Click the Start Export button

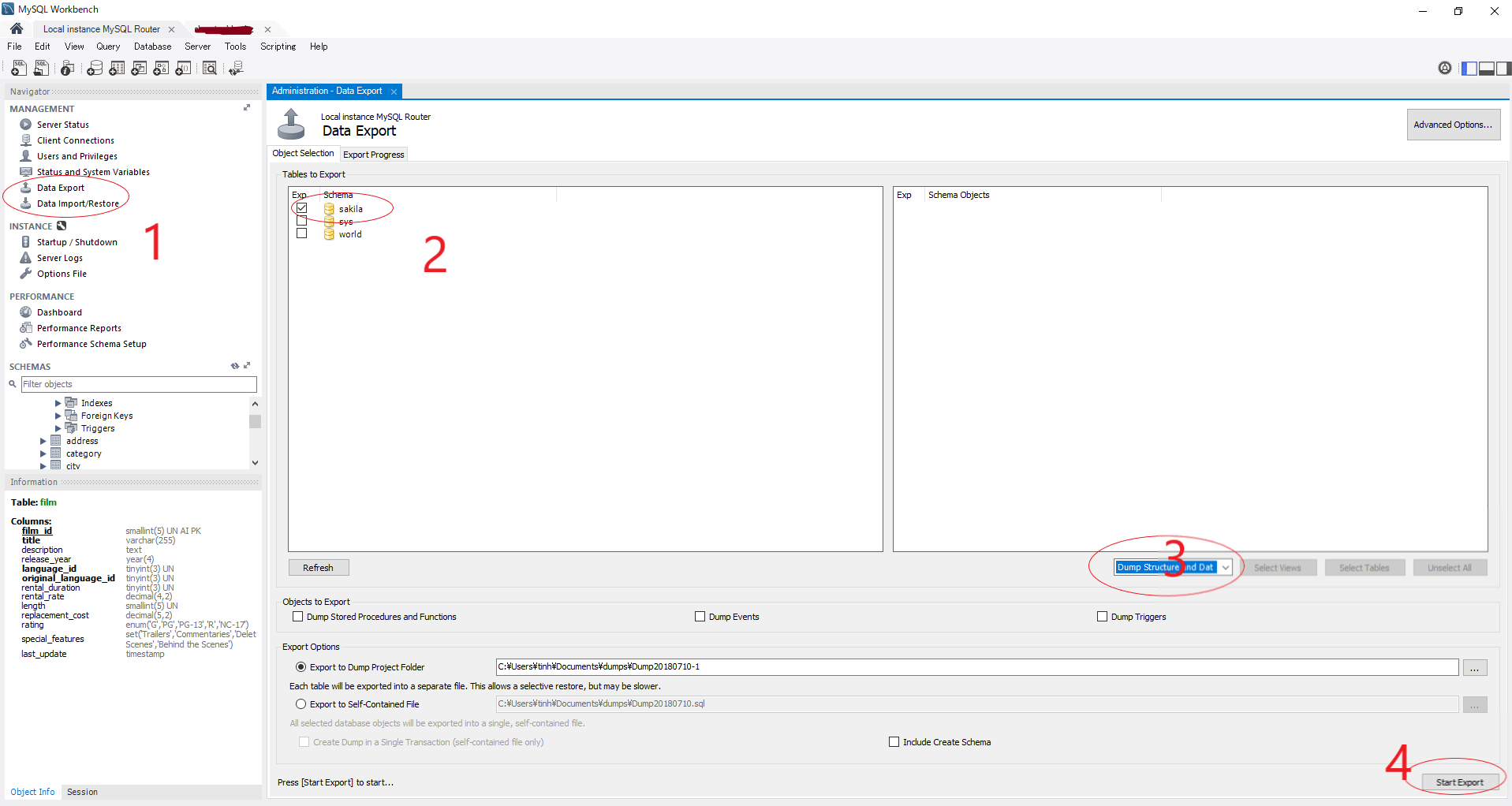pyautogui.click(x=1459, y=782)
